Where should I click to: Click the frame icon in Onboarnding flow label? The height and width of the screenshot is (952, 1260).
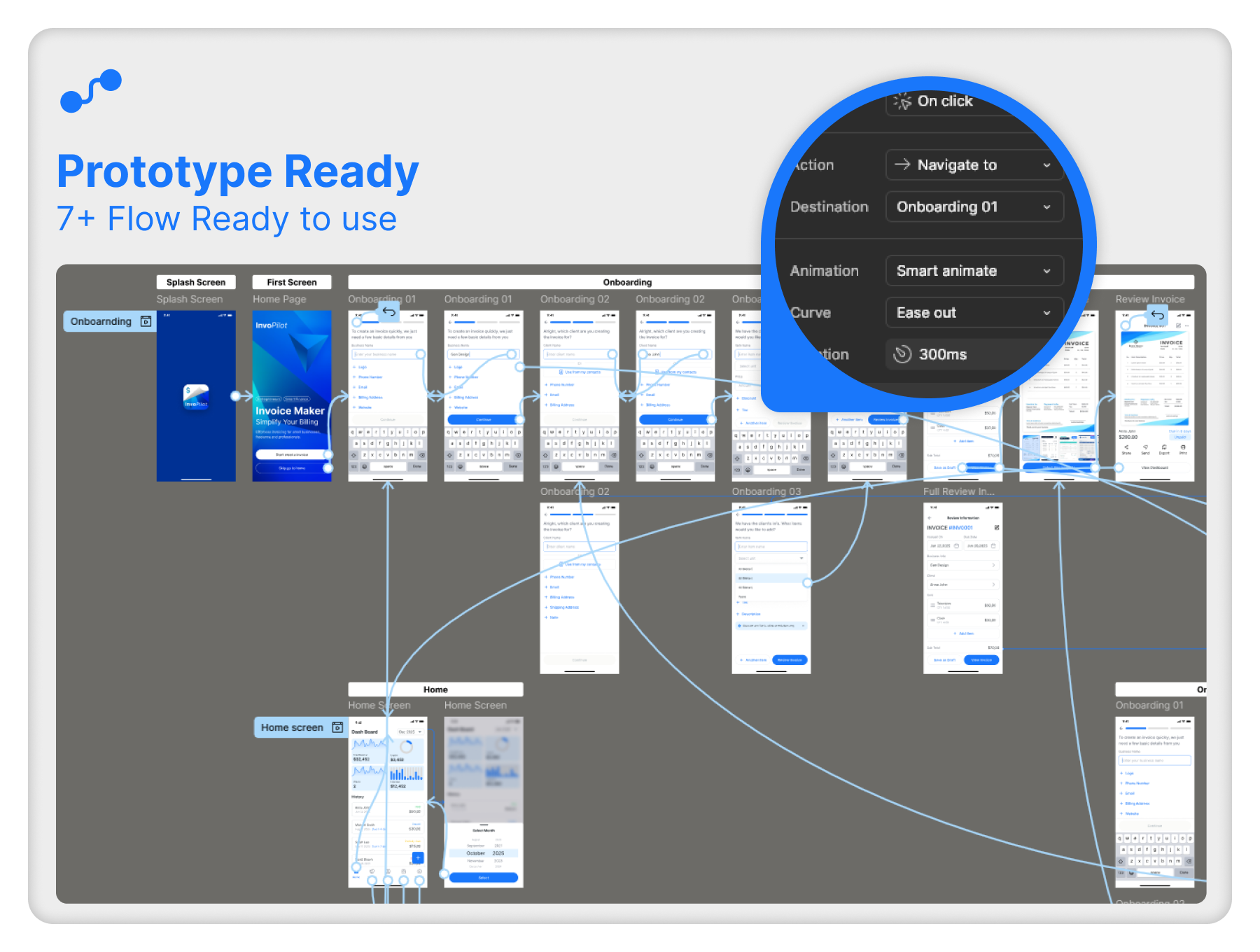(x=146, y=321)
